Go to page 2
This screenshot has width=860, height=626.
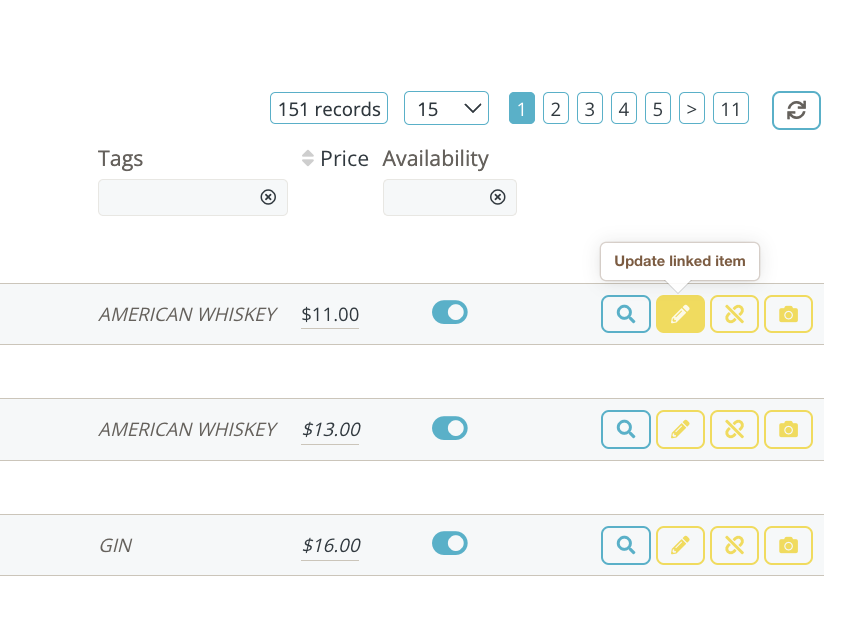coord(556,109)
